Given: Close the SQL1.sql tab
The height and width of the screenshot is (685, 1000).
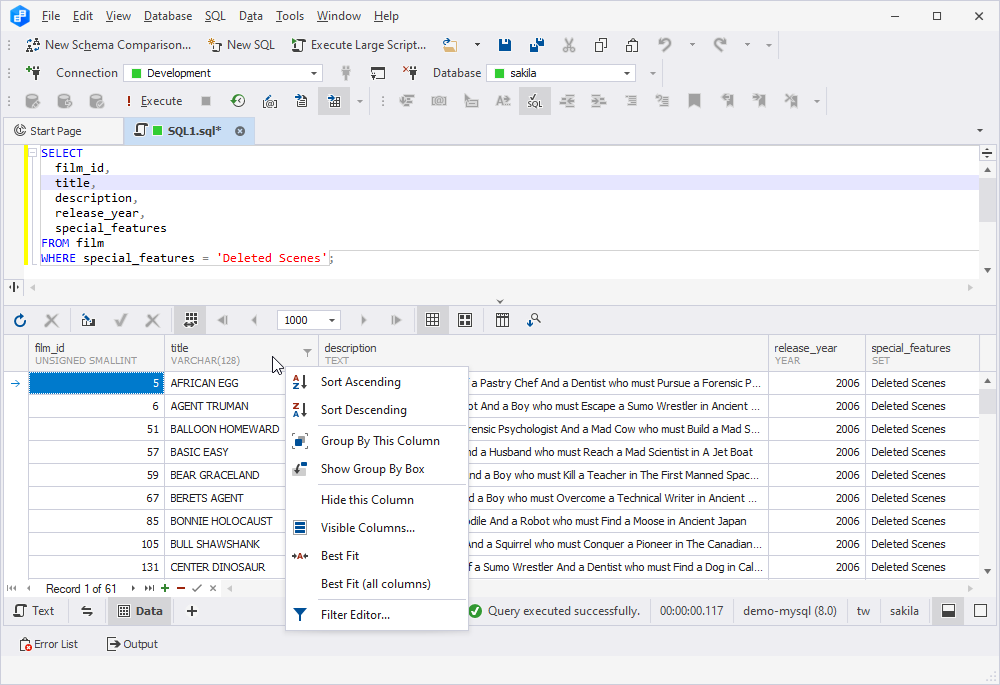Looking at the screenshot, I should coord(240,131).
